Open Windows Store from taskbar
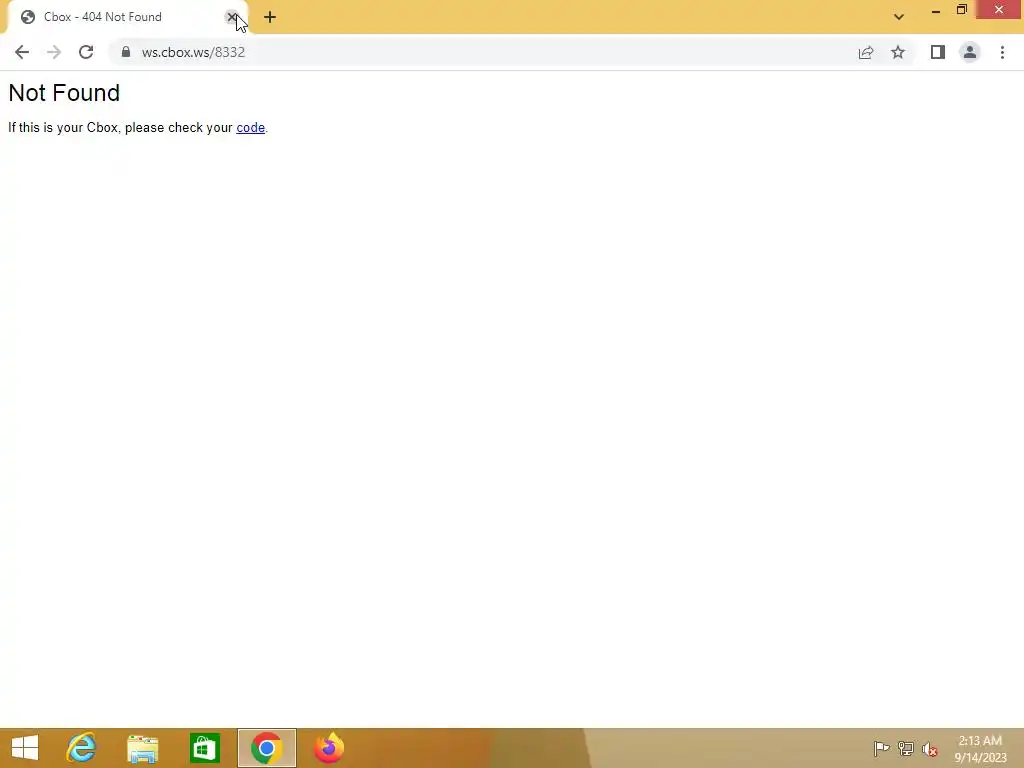This screenshot has height=768, width=1024. click(x=204, y=748)
